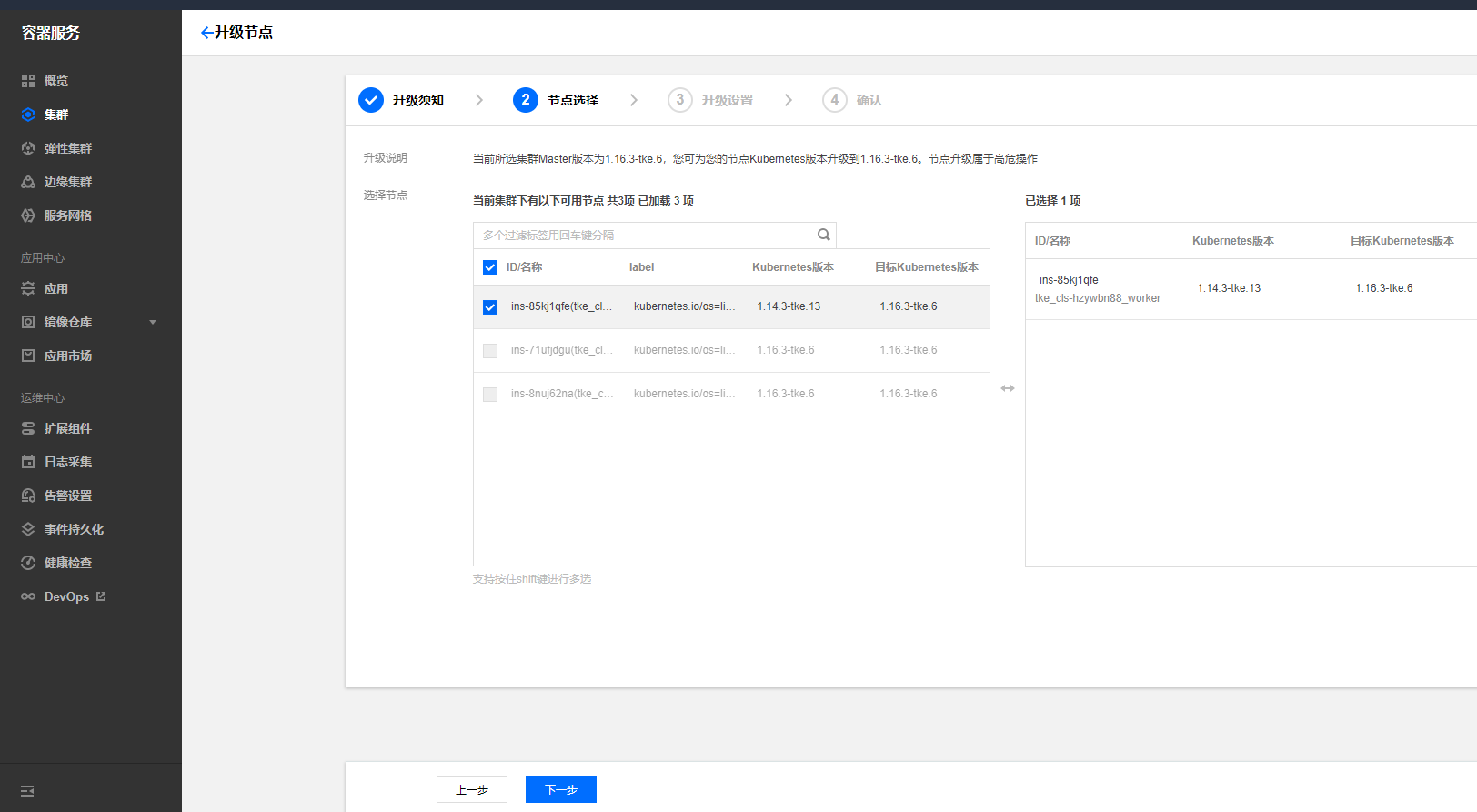1477x812 pixels.
Task: Click the search magnifier icon in filter box
Action: pos(823,235)
